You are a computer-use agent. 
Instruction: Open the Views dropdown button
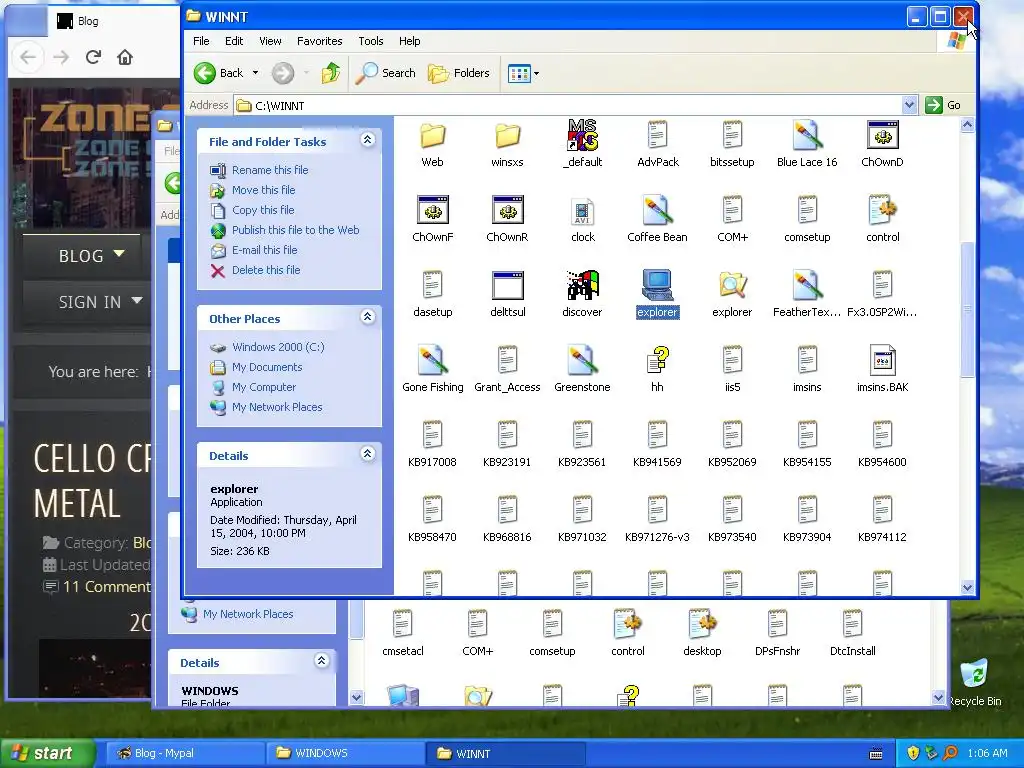[x=524, y=73]
